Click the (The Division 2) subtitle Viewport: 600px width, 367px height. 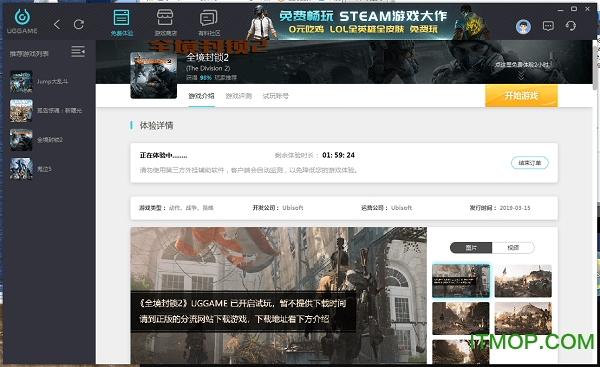coord(208,69)
